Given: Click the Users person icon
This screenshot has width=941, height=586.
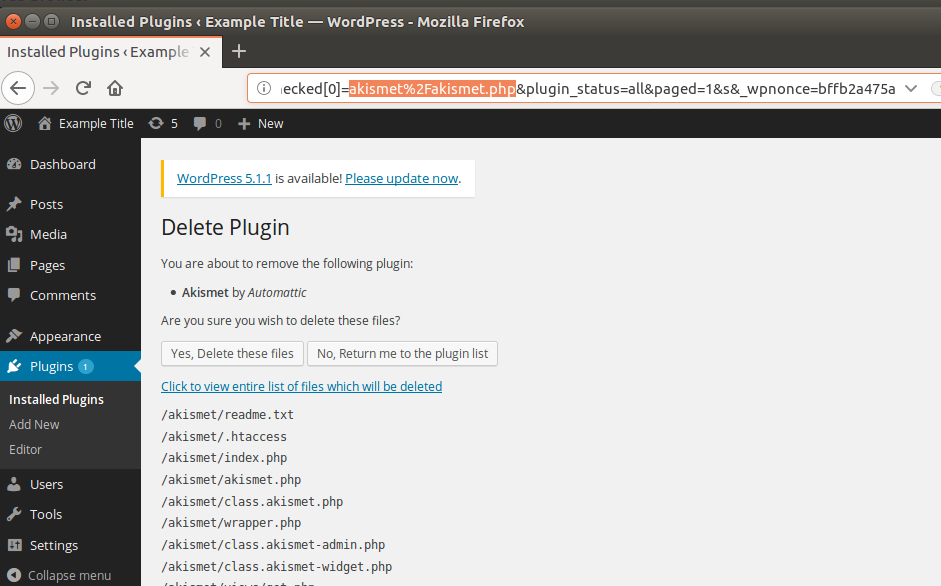Looking at the screenshot, I should click(x=14, y=484).
